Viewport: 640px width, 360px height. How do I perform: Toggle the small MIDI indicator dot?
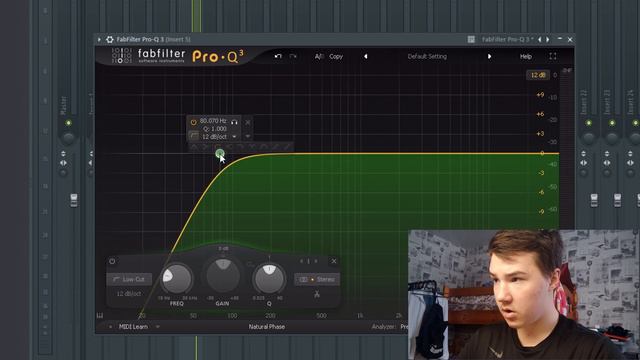tap(110, 327)
